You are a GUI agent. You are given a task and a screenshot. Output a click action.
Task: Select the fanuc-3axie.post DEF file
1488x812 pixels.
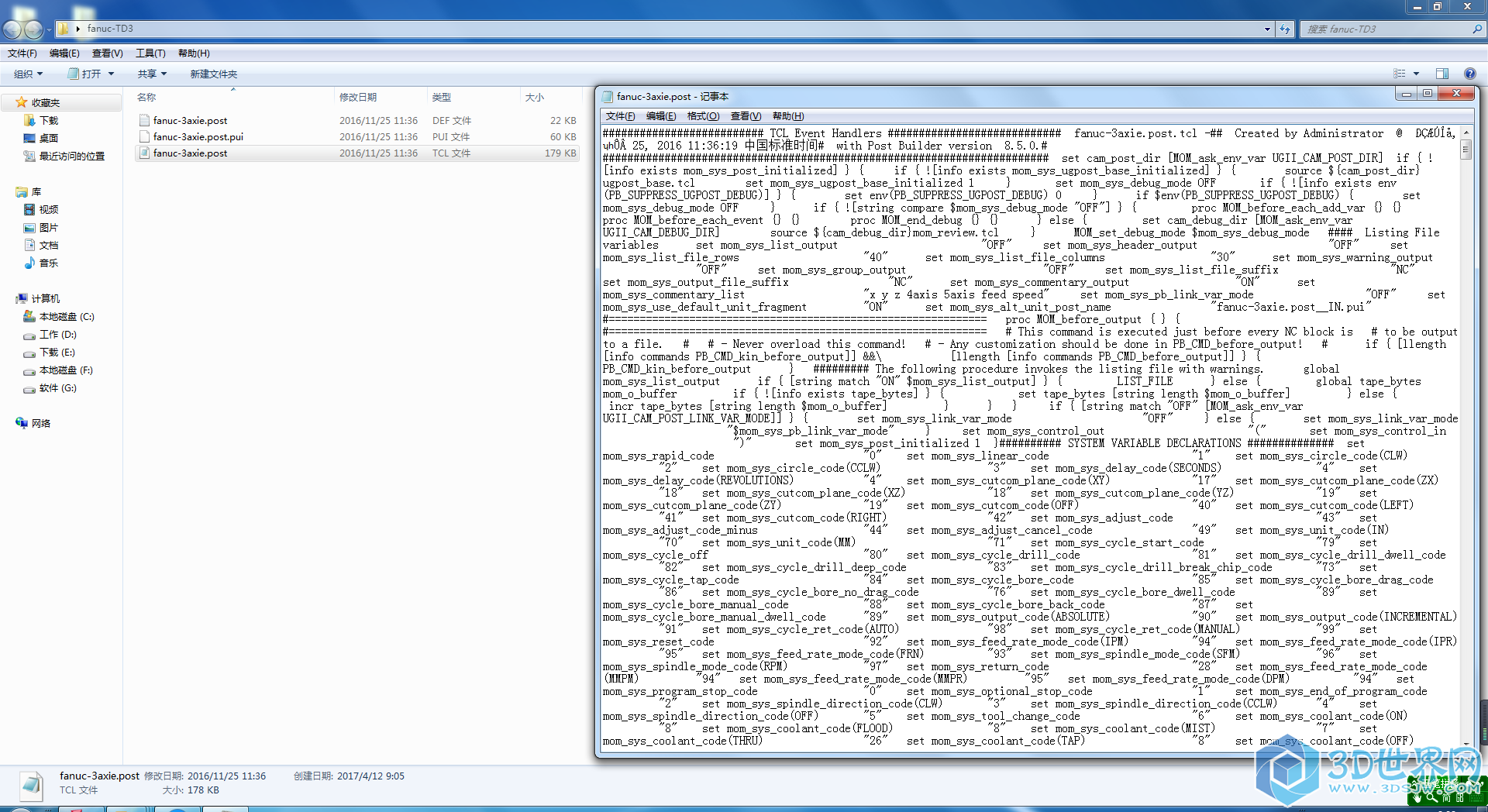(357, 120)
